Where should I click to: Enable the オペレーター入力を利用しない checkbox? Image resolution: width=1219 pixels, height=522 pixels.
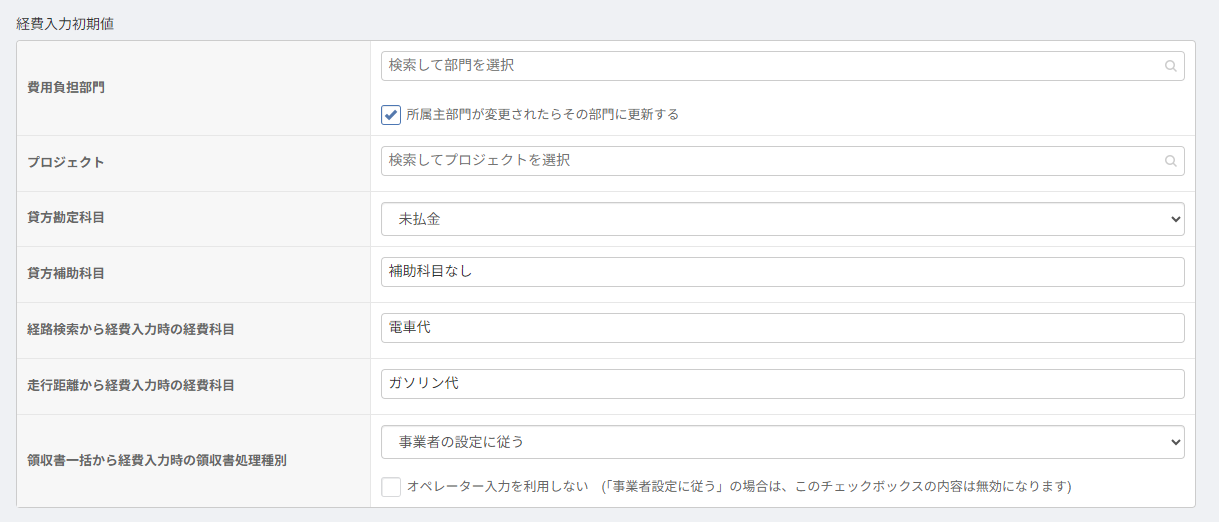[x=391, y=487]
